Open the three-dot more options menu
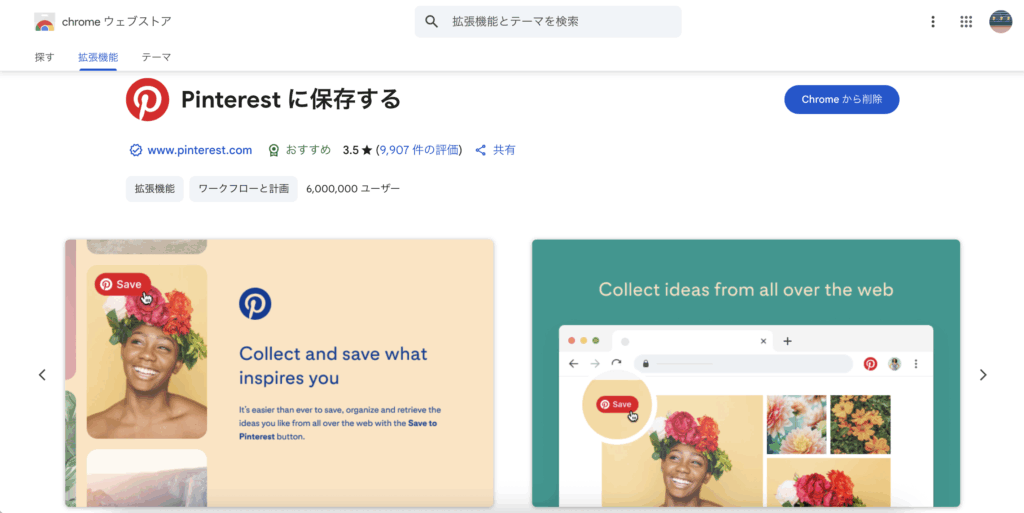 pos(933,22)
